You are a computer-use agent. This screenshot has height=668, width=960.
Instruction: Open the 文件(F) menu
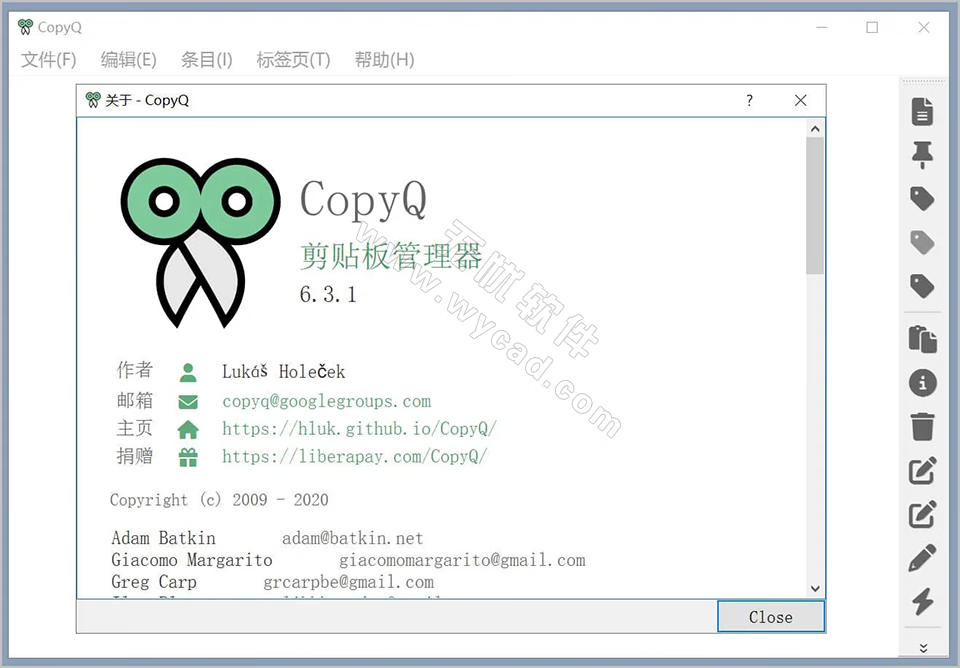click(x=47, y=60)
